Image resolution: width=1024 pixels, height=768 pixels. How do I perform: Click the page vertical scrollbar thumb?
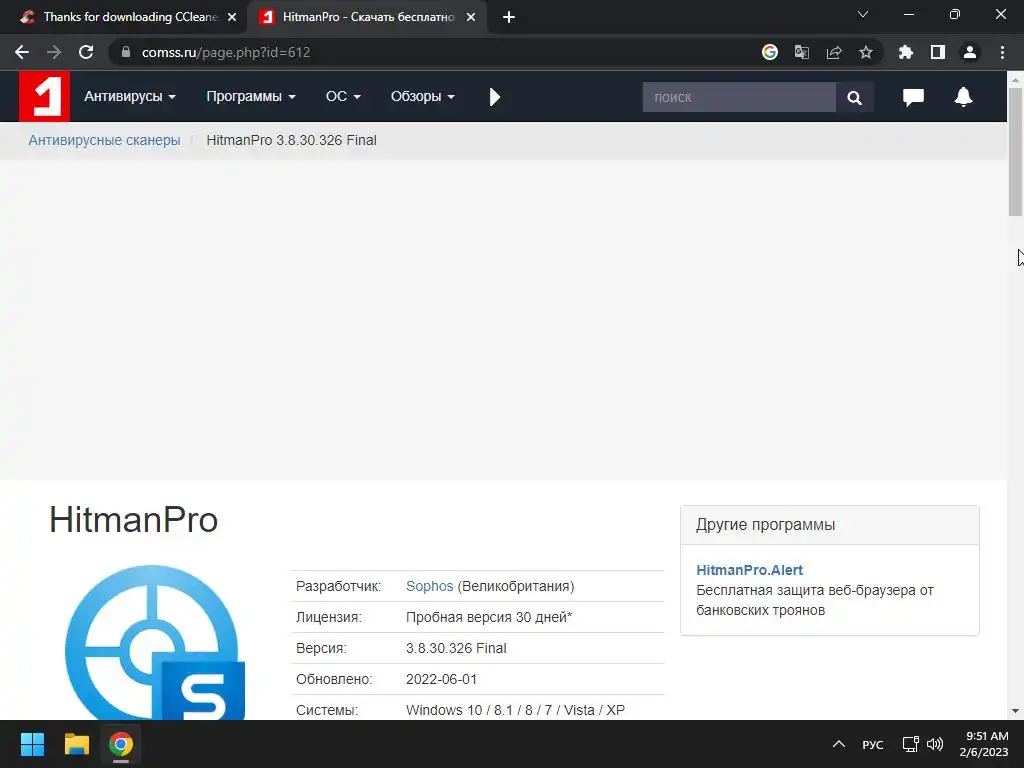pos(1015,151)
